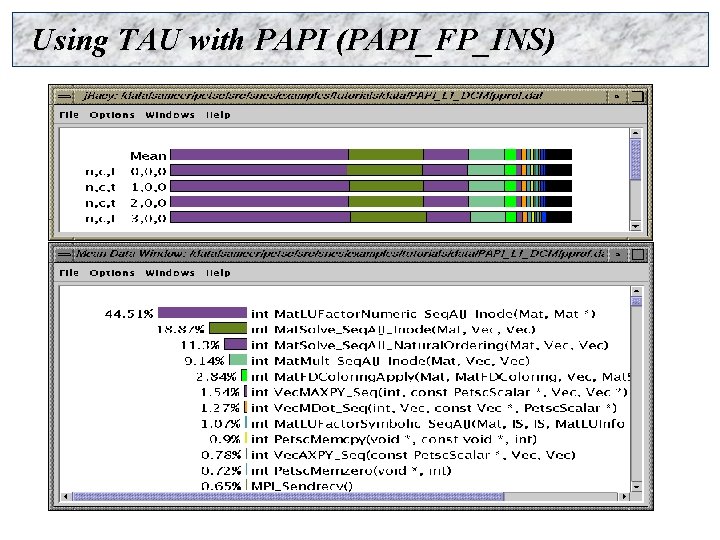Image resolution: width=720 pixels, height=540 pixels.
Task: Click the n,c,t 1,0,0 row label
Action: 125,187
